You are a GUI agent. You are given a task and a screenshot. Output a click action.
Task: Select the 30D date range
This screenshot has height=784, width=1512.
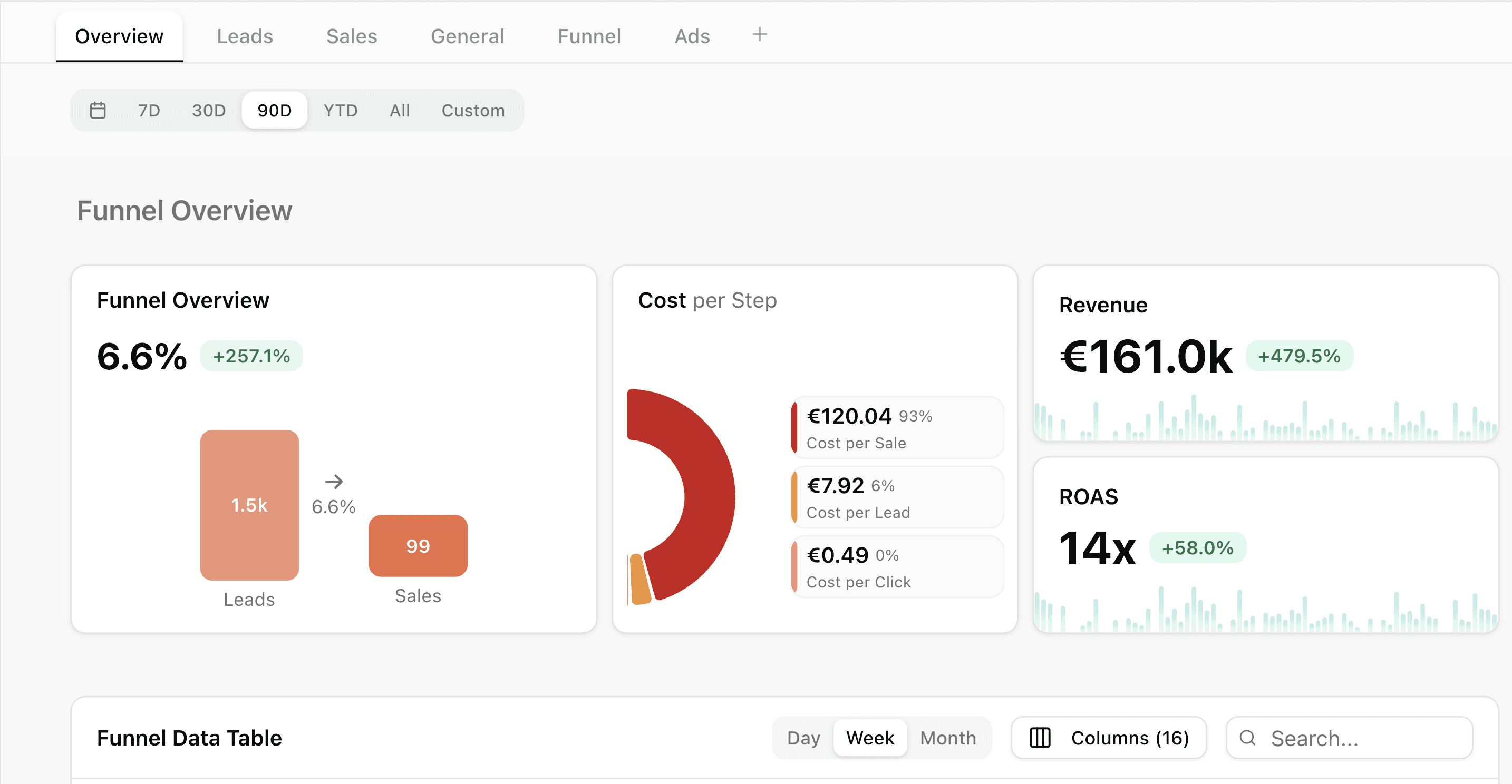[x=209, y=110]
